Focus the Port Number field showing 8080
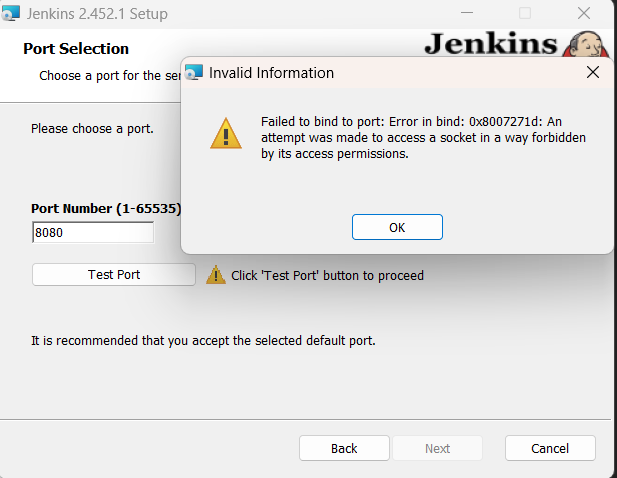This screenshot has width=617, height=478. [x=93, y=233]
